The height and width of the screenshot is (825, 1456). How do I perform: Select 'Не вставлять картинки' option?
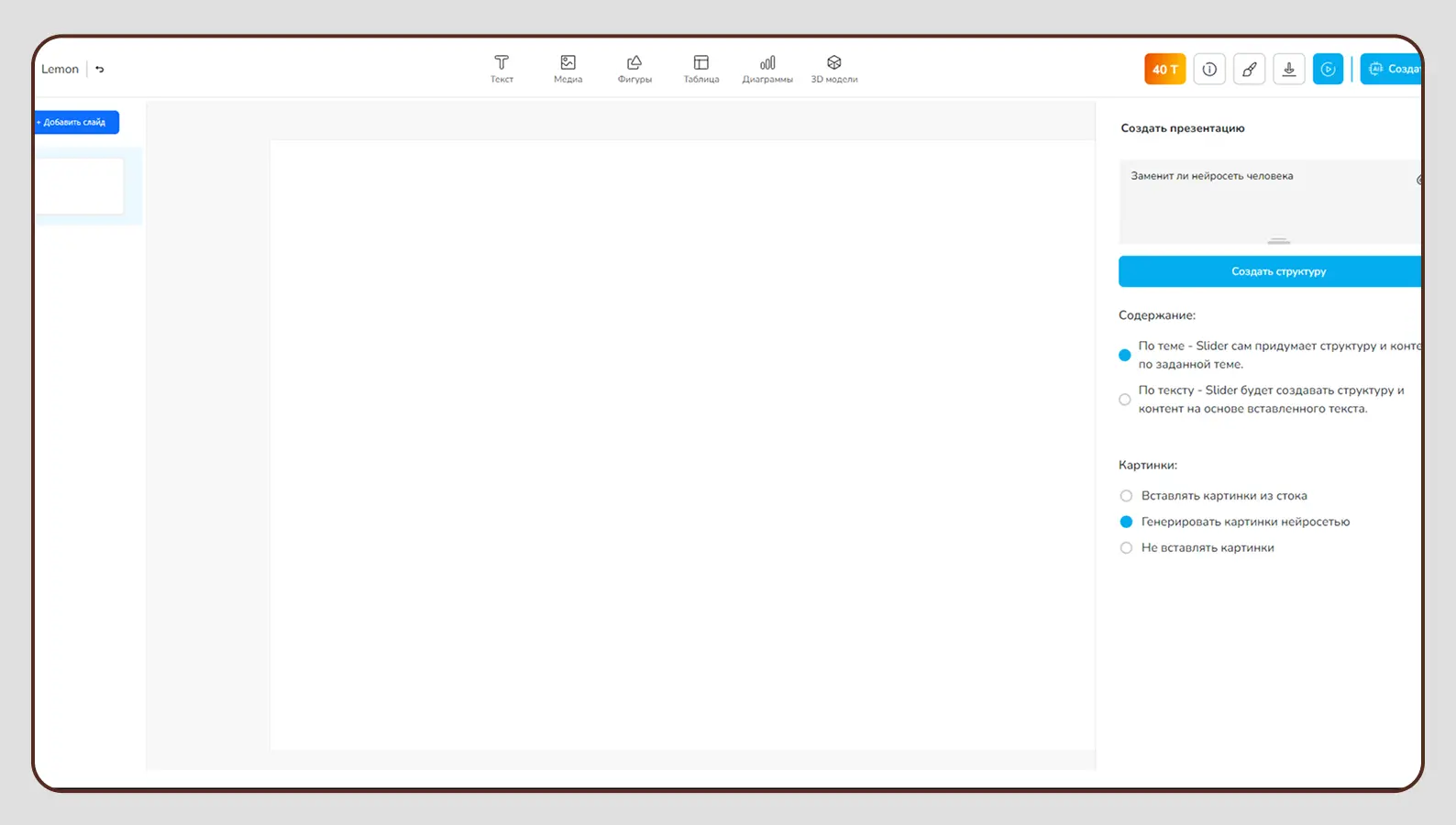coord(1127,548)
